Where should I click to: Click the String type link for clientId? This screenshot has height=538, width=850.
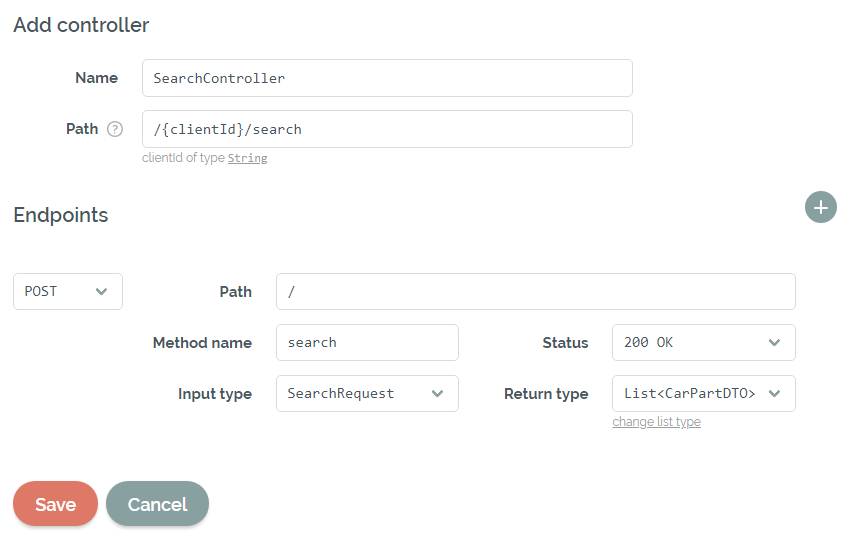pyautogui.click(x=247, y=158)
